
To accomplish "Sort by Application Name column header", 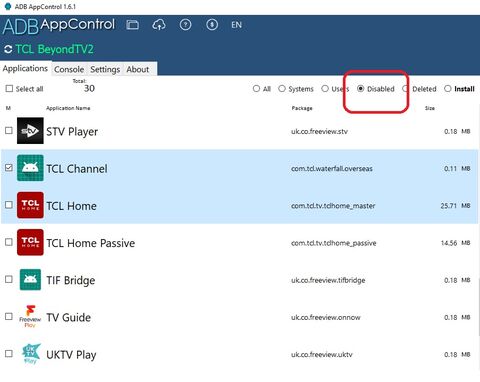I will [x=68, y=108].
